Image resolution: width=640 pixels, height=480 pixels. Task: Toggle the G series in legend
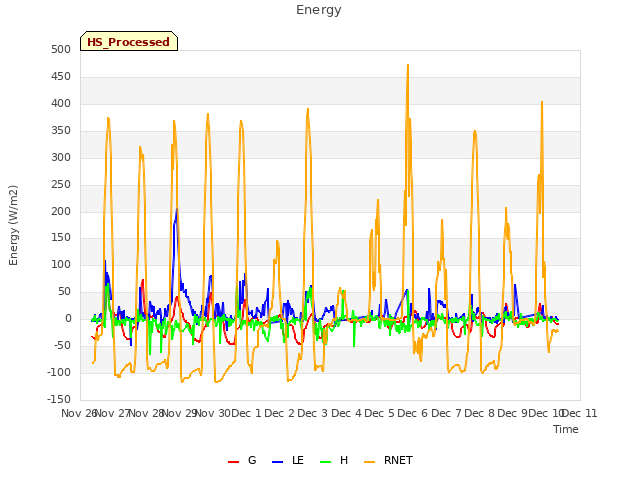[x=242, y=460]
